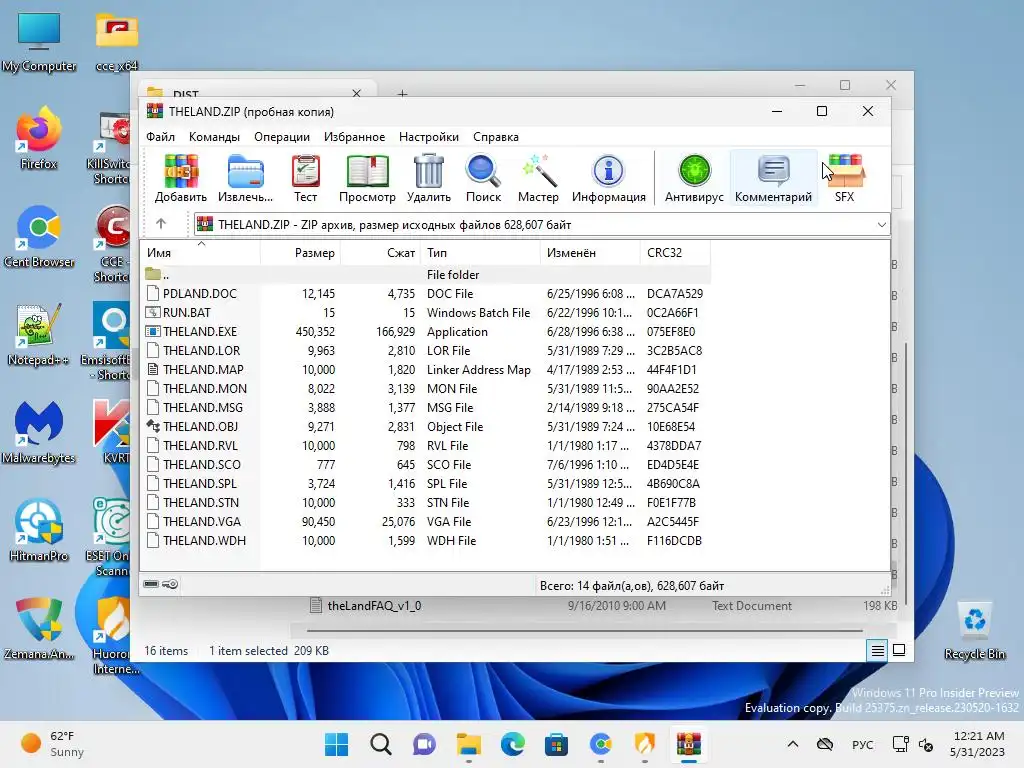The width and height of the screenshot is (1024, 768).
Task: Sort by Сжат column header
Action: point(381,253)
